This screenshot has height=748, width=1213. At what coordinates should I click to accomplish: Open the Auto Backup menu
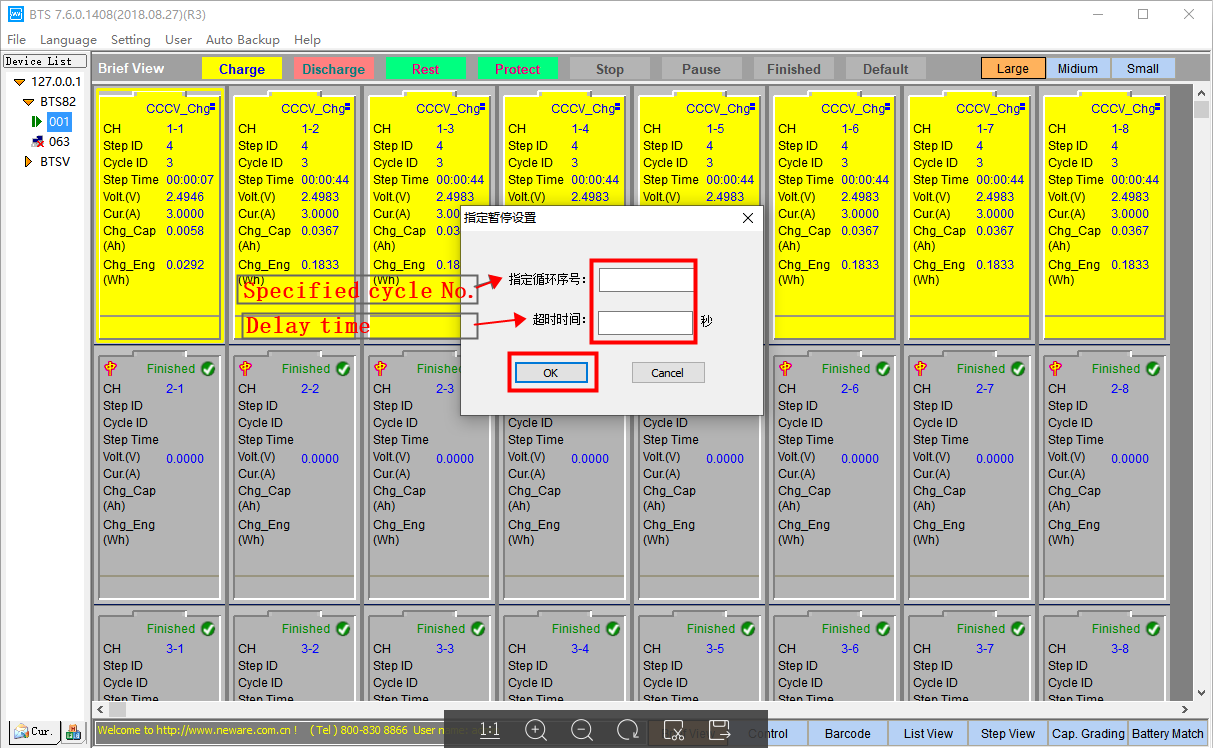tap(243, 40)
